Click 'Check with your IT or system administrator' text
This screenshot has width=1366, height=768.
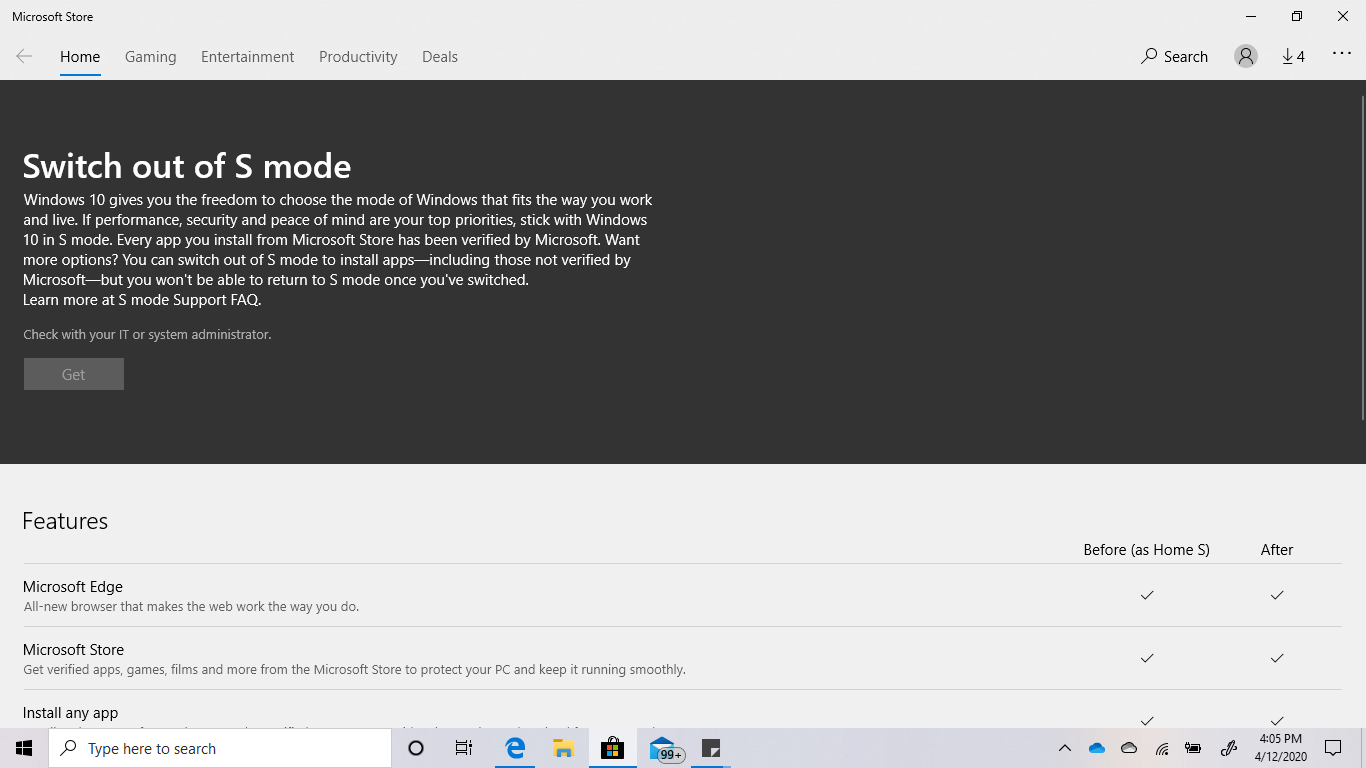click(147, 334)
